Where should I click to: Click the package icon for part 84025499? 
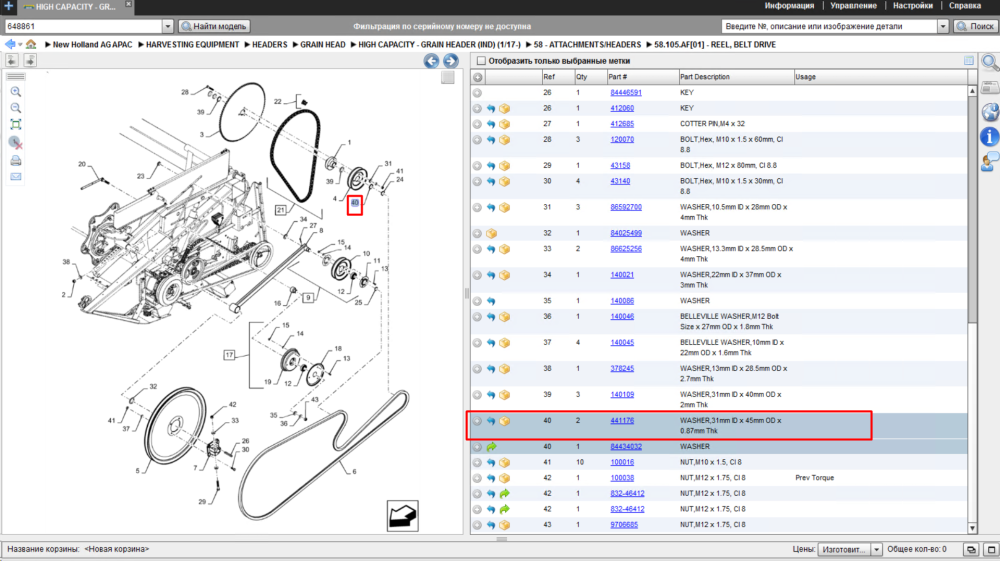(491, 234)
